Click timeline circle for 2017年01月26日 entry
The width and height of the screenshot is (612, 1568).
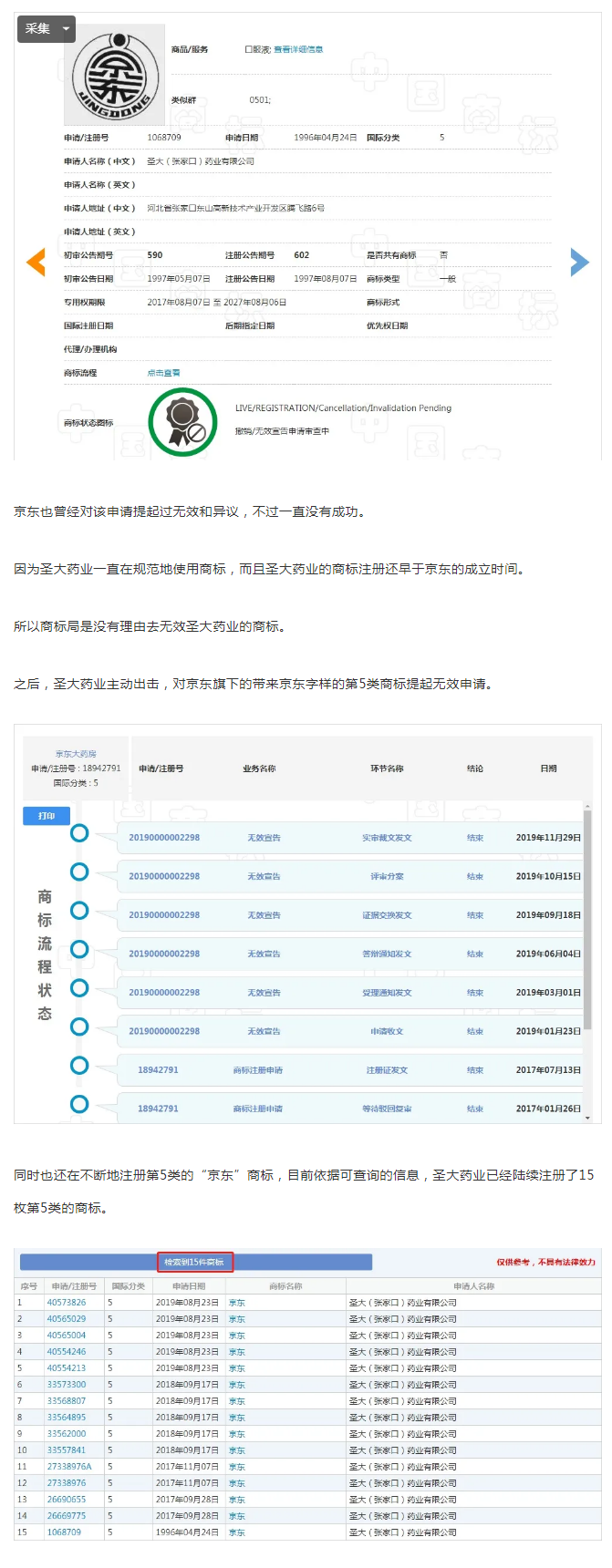coord(79,1104)
